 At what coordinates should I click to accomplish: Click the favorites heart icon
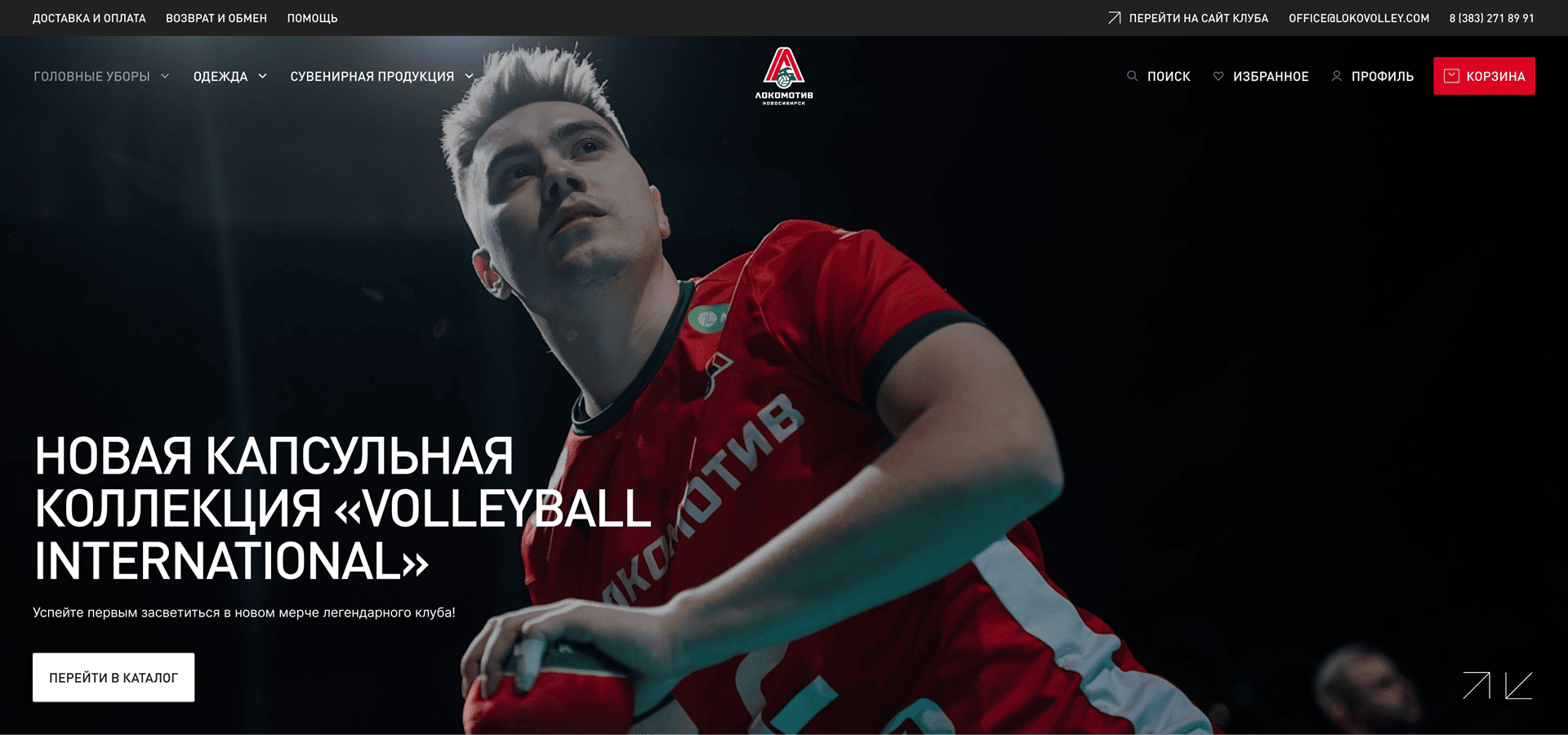[x=1218, y=76]
